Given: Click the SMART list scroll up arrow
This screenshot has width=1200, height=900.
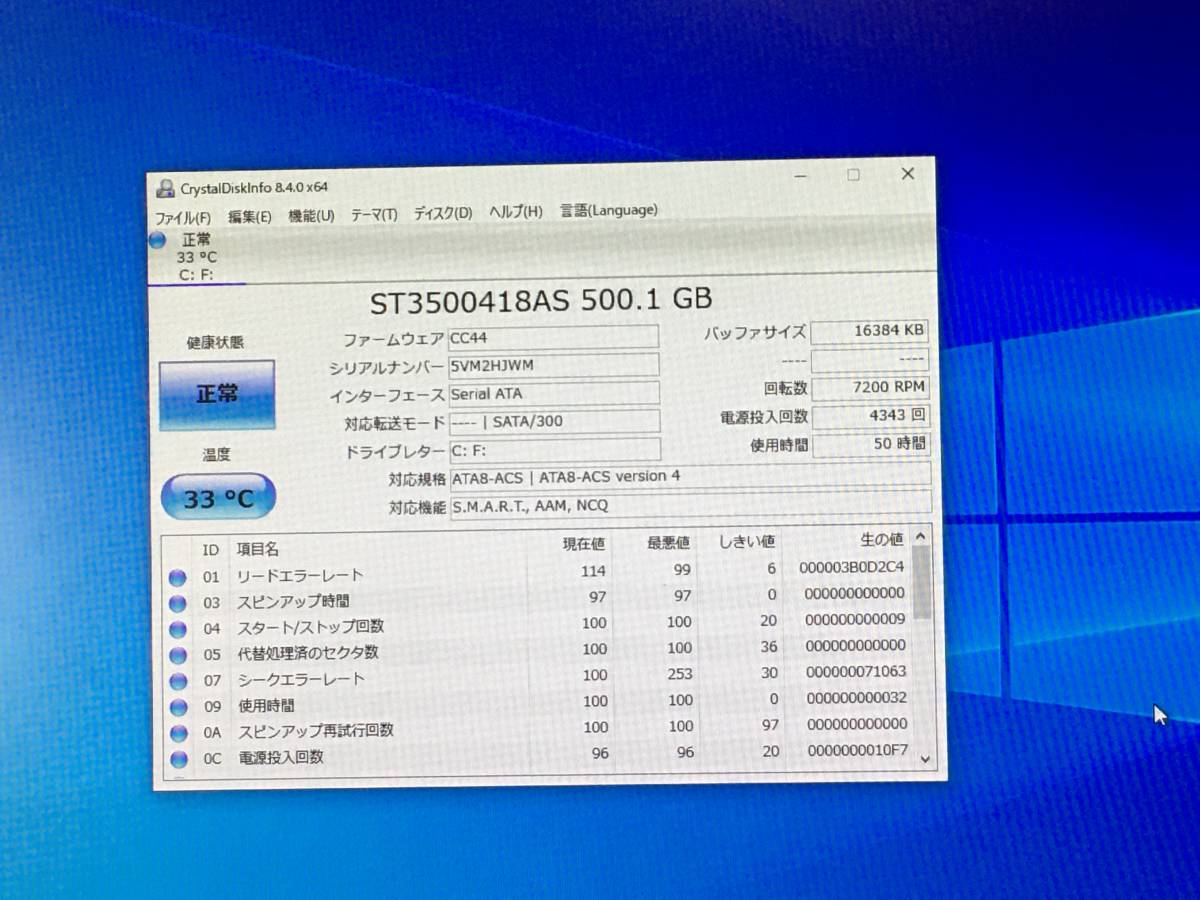Looking at the screenshot, I should point(921,536).
